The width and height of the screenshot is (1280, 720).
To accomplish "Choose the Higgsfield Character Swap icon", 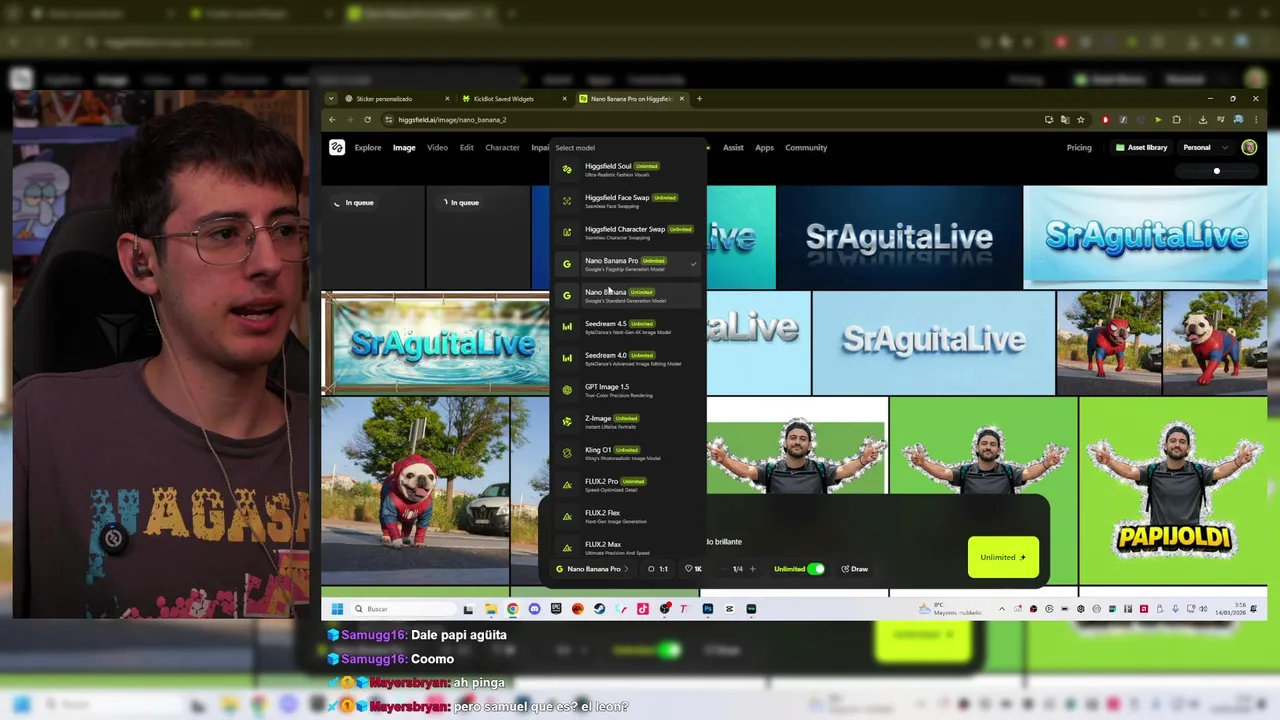I will coord(567,232).
